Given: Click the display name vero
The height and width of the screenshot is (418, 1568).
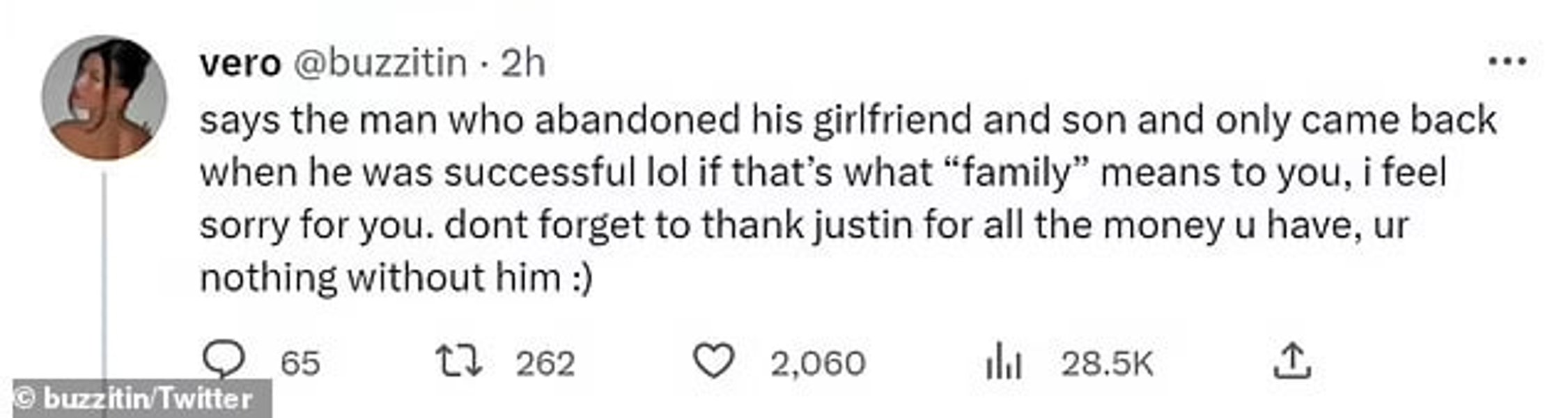Looking at the screenshot, I should pyautogui.click(x=240, y=63).
